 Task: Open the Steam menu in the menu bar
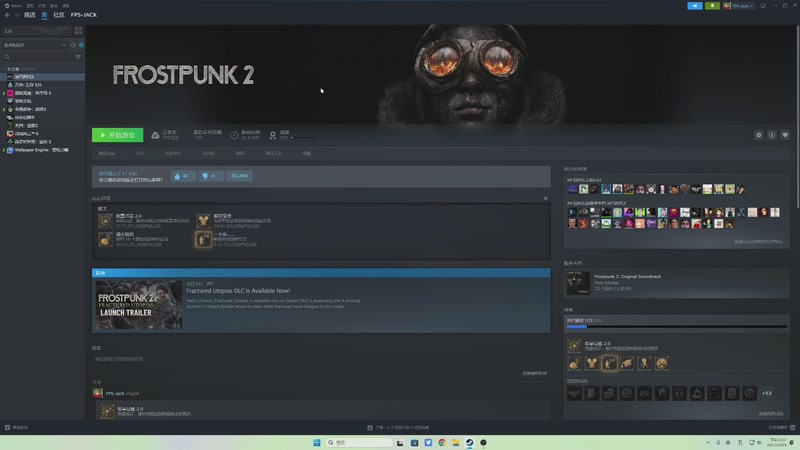(13, 6)
